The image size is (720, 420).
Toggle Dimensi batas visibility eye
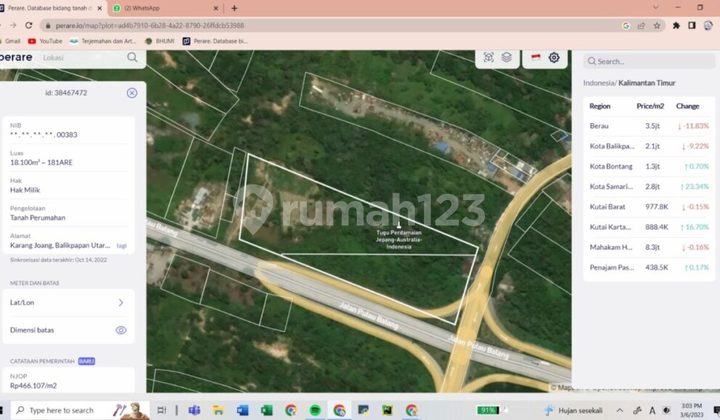pyautogui.click(x=121, y=330)
